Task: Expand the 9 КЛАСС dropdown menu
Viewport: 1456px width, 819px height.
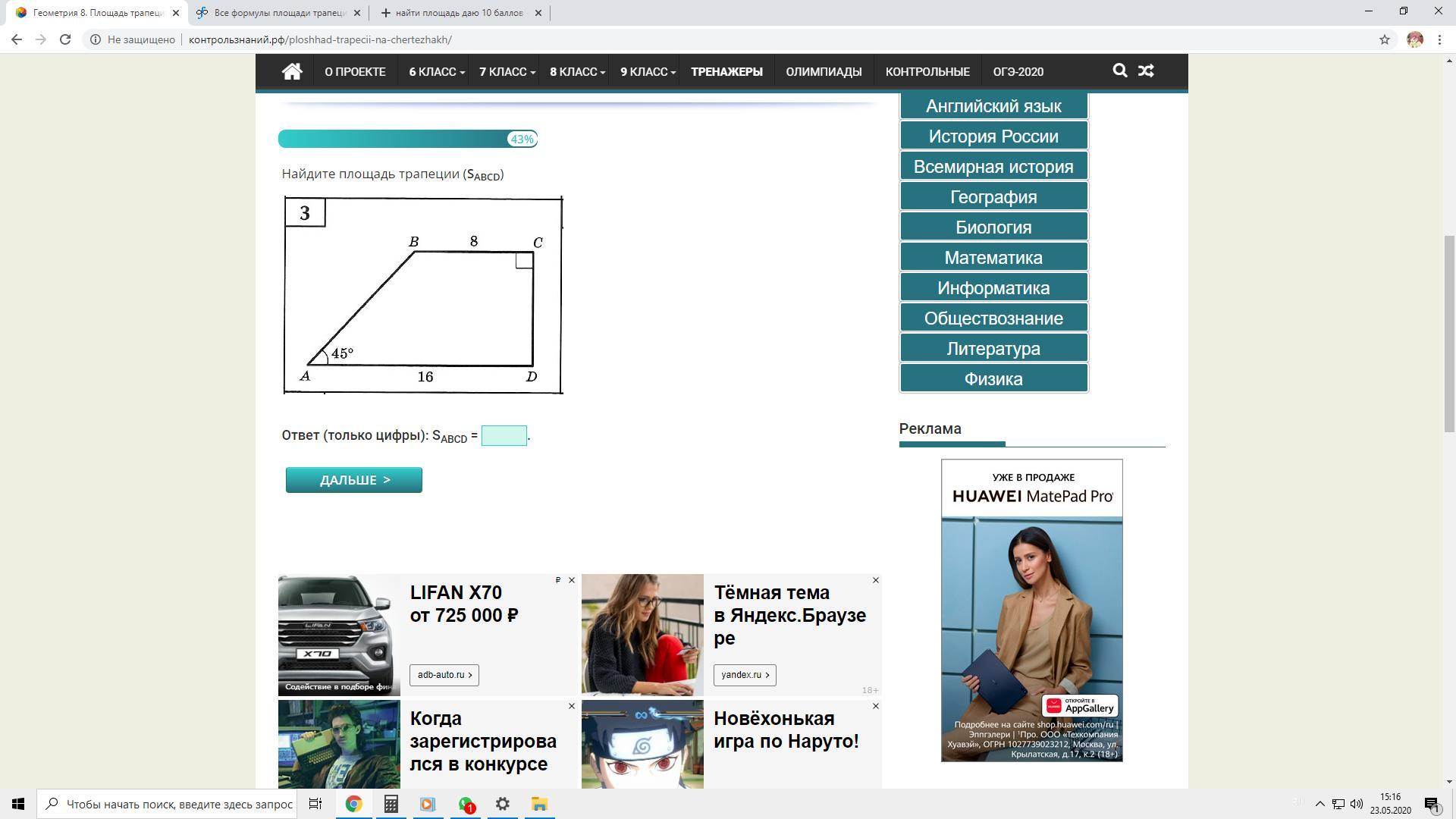Action: (648, 72)
